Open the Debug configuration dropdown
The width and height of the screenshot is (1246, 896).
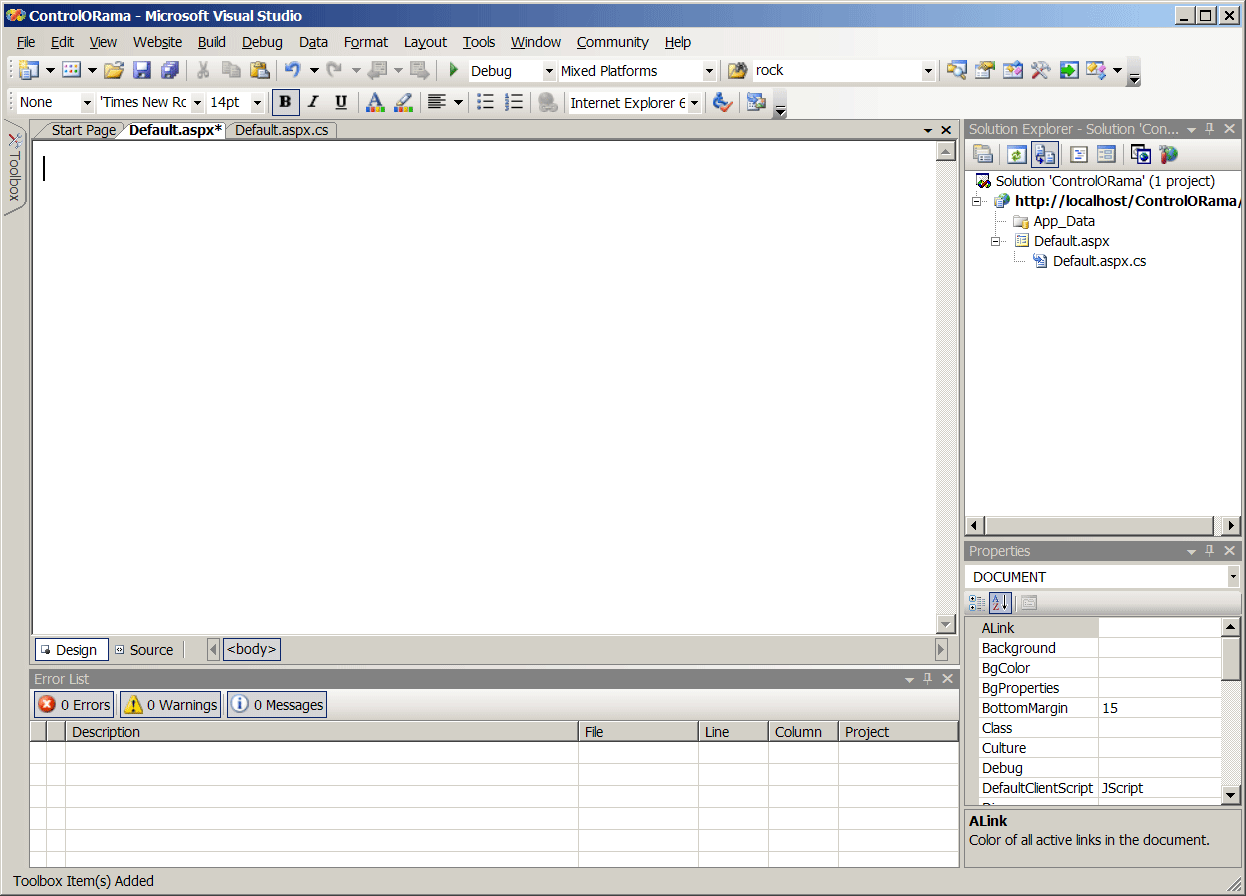click(548, 71)
